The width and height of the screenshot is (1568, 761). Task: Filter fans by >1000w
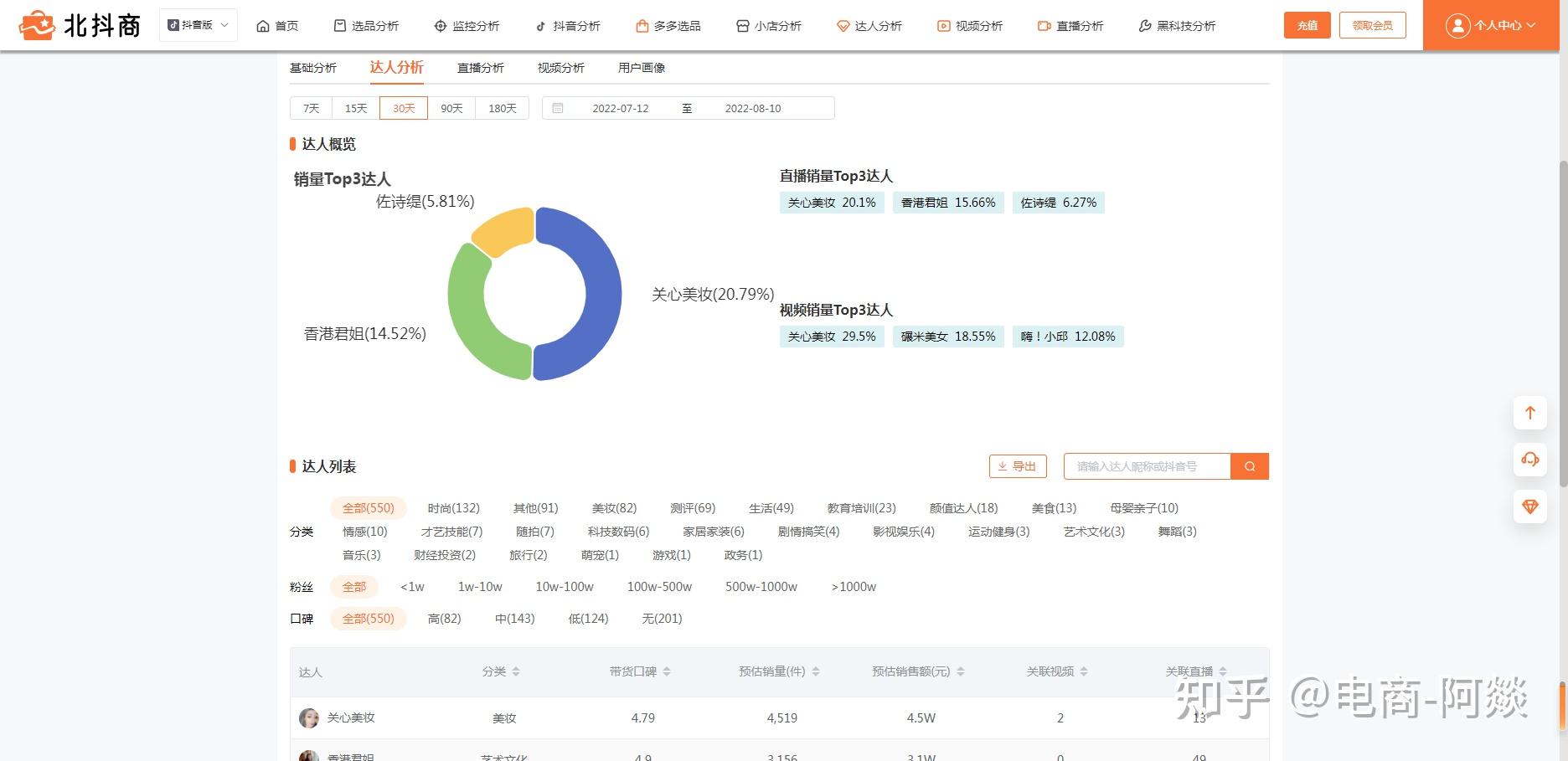pyautogui.click(x=854, y=587)
